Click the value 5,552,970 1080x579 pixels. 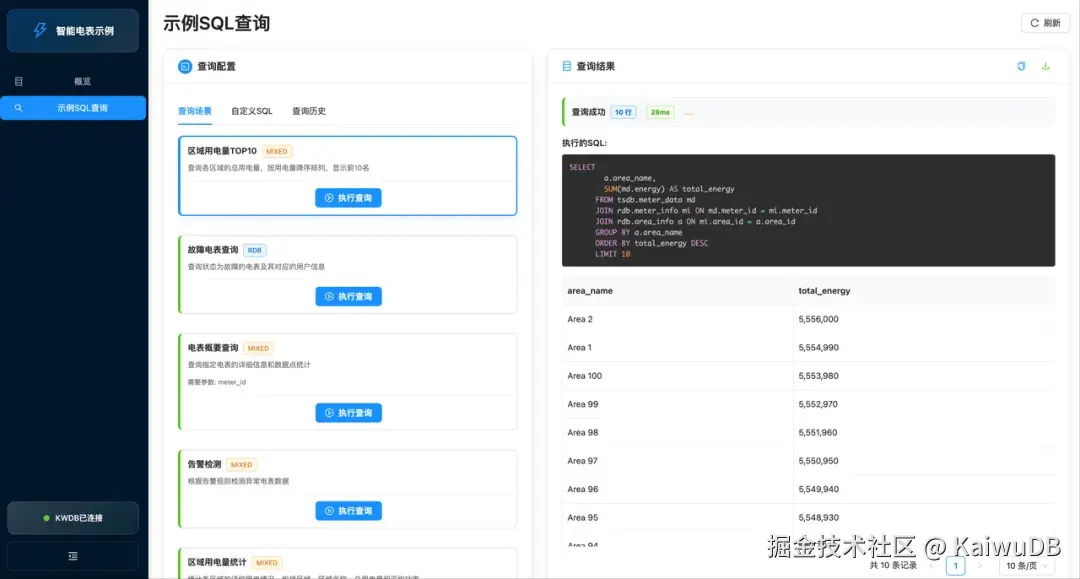(x=818, y=404)
